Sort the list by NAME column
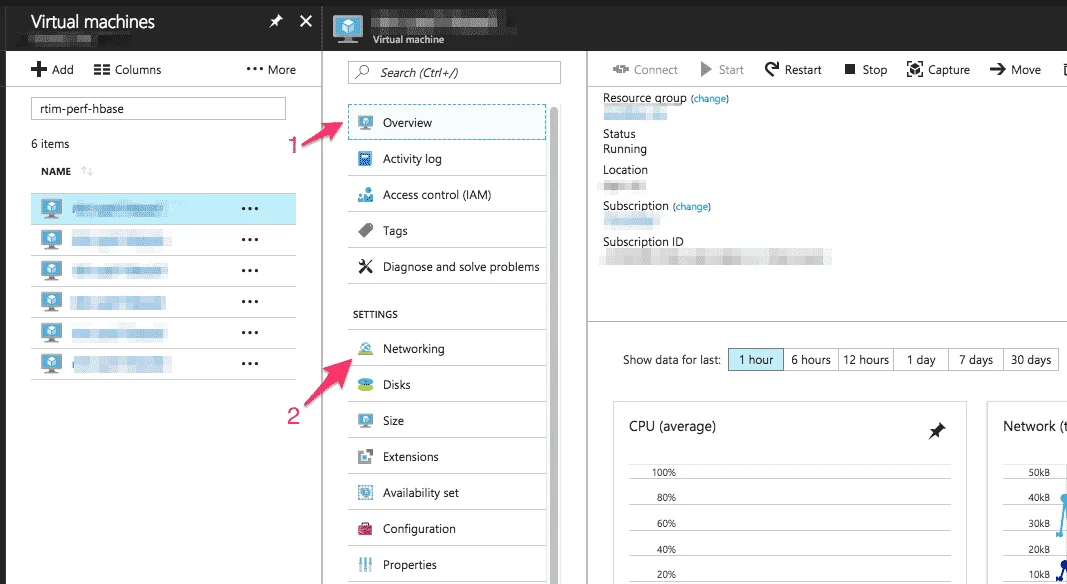Image resolution: width=1067 pixels, height=584 pixels. (x=66, y=172)
